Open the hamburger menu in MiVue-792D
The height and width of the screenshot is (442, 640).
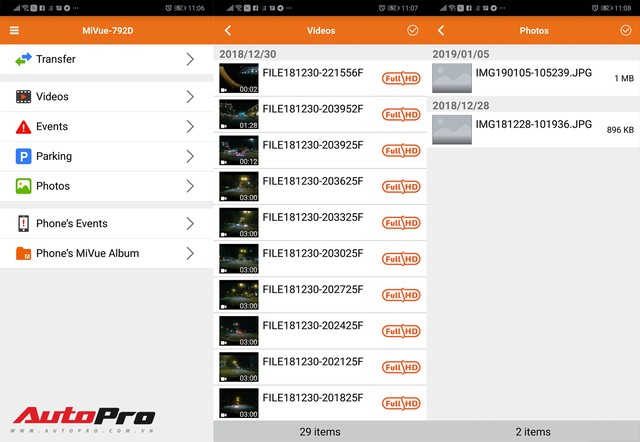[14, 31]
